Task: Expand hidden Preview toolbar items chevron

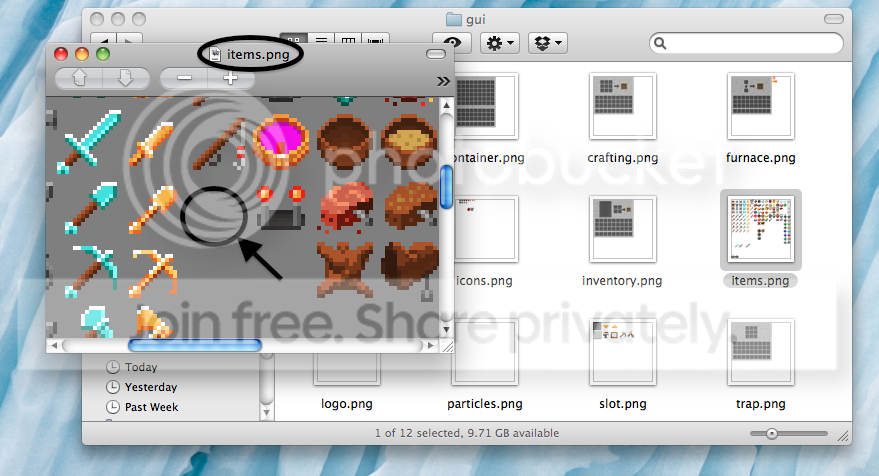Action: click(x=443, y=81)
